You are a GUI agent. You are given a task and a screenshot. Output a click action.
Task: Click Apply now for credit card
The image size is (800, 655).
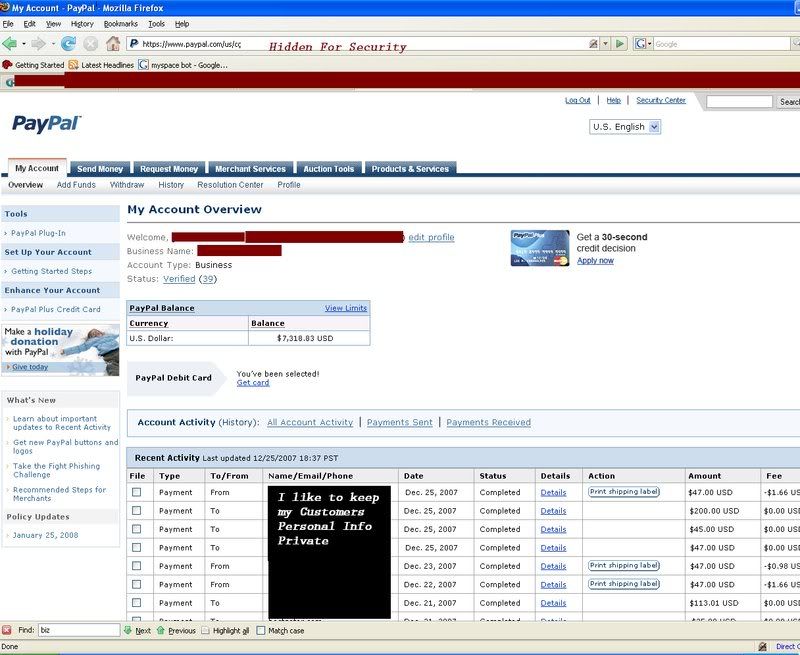pos(595,261)
